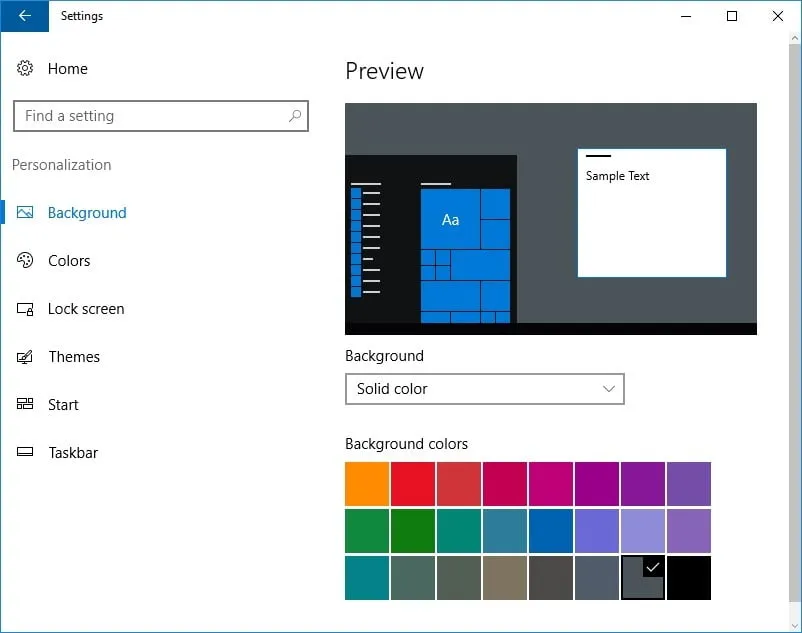Viewport: 802px width, 633px height.
Task: Select the bright blue color swatch
Action: 550,531
